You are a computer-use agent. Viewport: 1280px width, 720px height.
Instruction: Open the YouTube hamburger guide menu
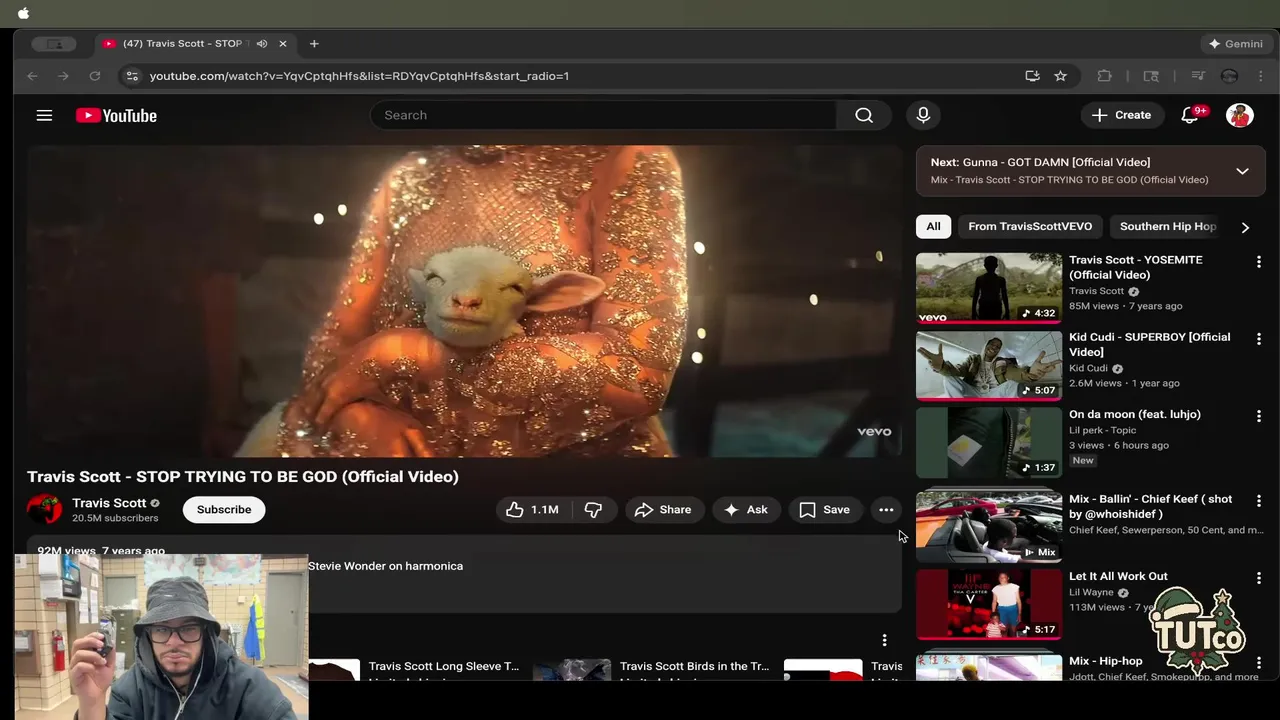(44, 115)
